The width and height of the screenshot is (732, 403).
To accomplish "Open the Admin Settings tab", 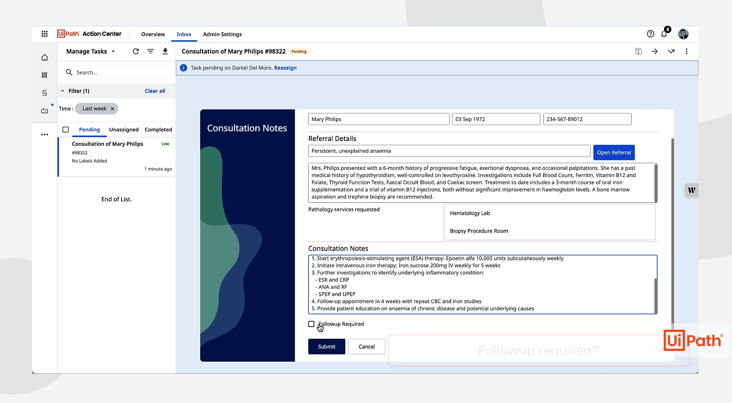I will point(222,34).
